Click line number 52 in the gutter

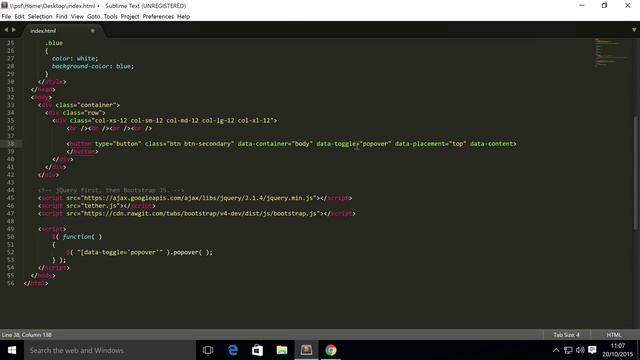(11, 252)
